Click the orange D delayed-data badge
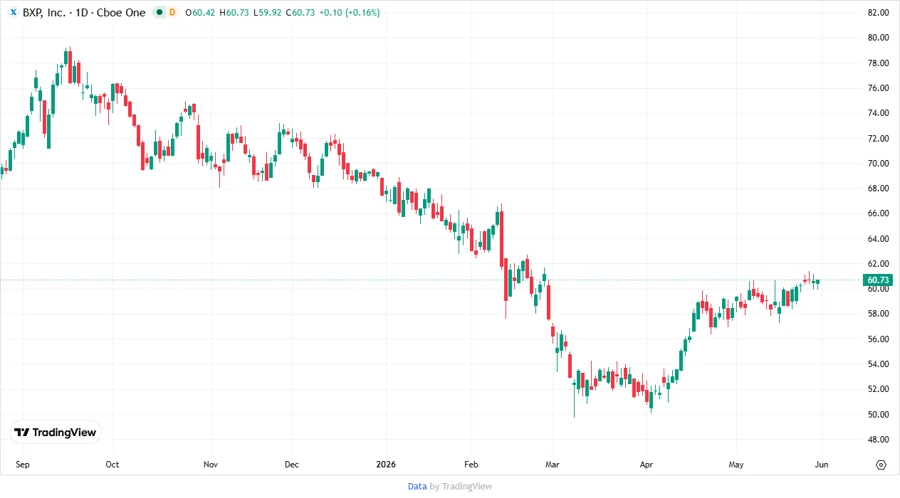Image resolution: width=900 pixels, height=498 pixels. click(x=172, y=12)
